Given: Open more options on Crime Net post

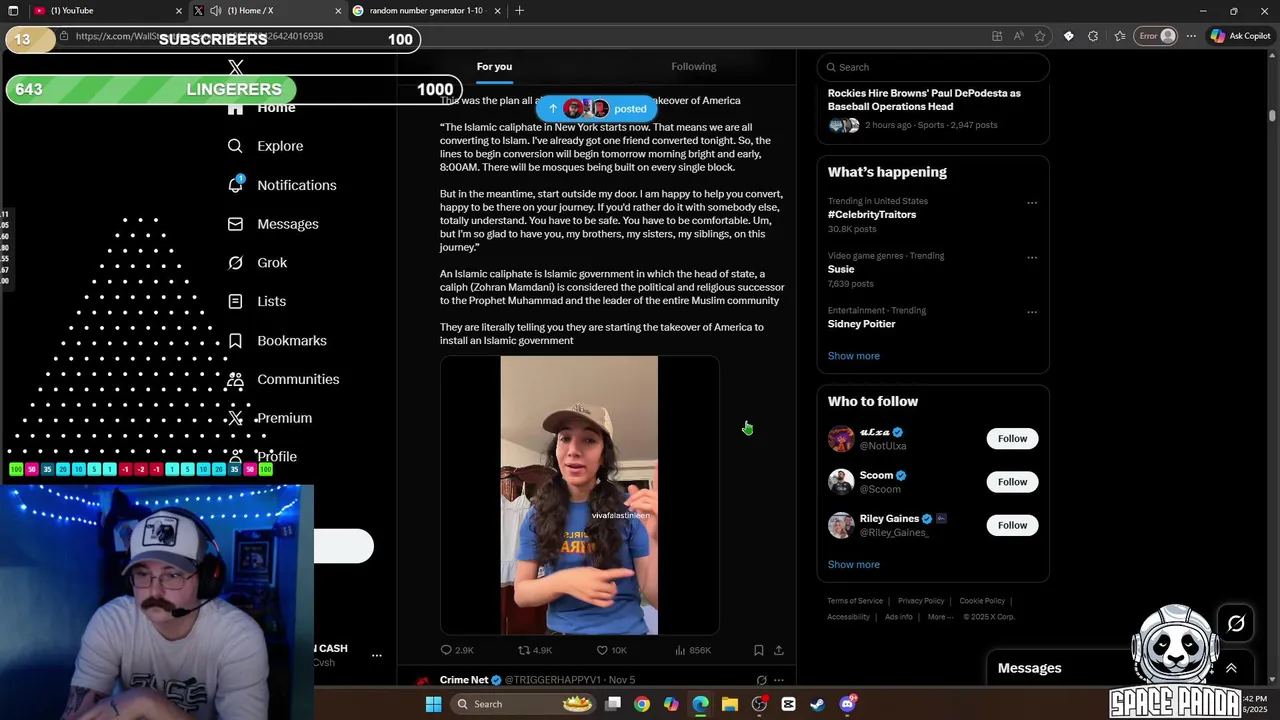Looking at the screenshot, I should pyautogui.click(x=779, y=680).
